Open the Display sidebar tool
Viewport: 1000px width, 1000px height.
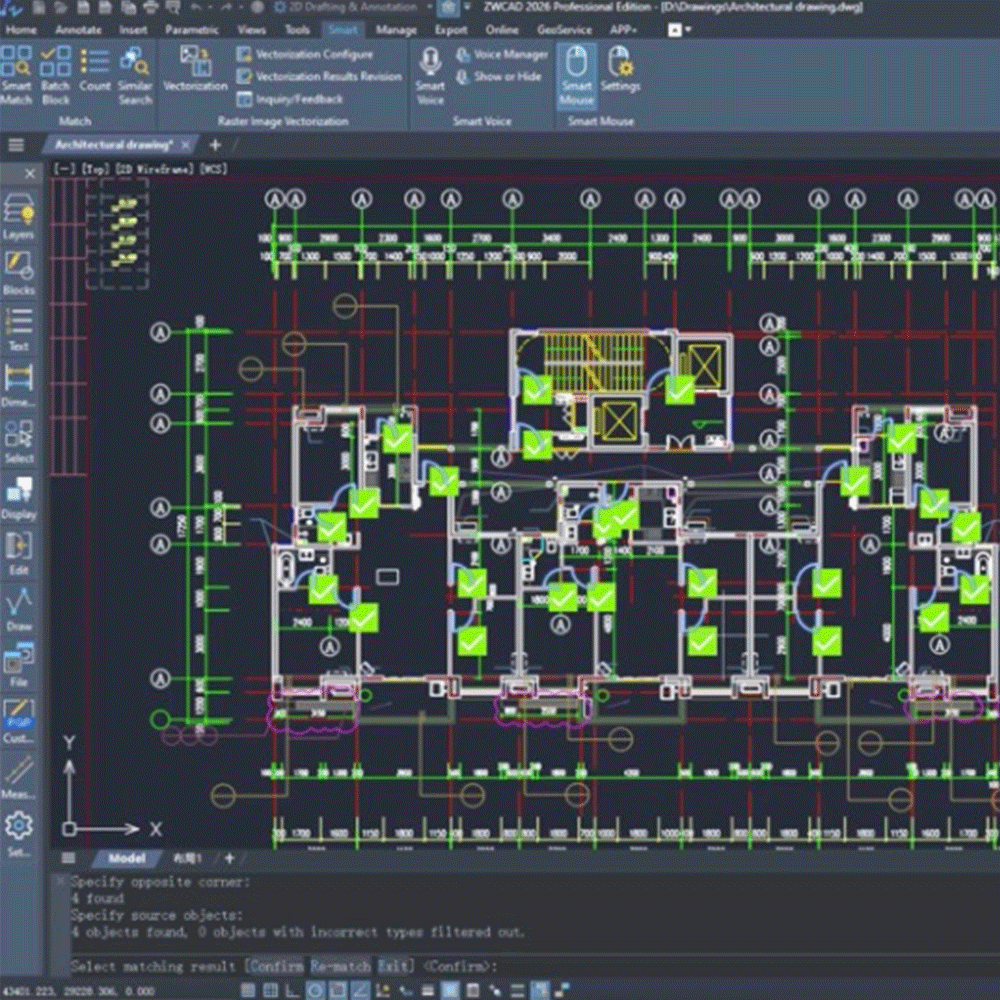[x=18, y=497]
